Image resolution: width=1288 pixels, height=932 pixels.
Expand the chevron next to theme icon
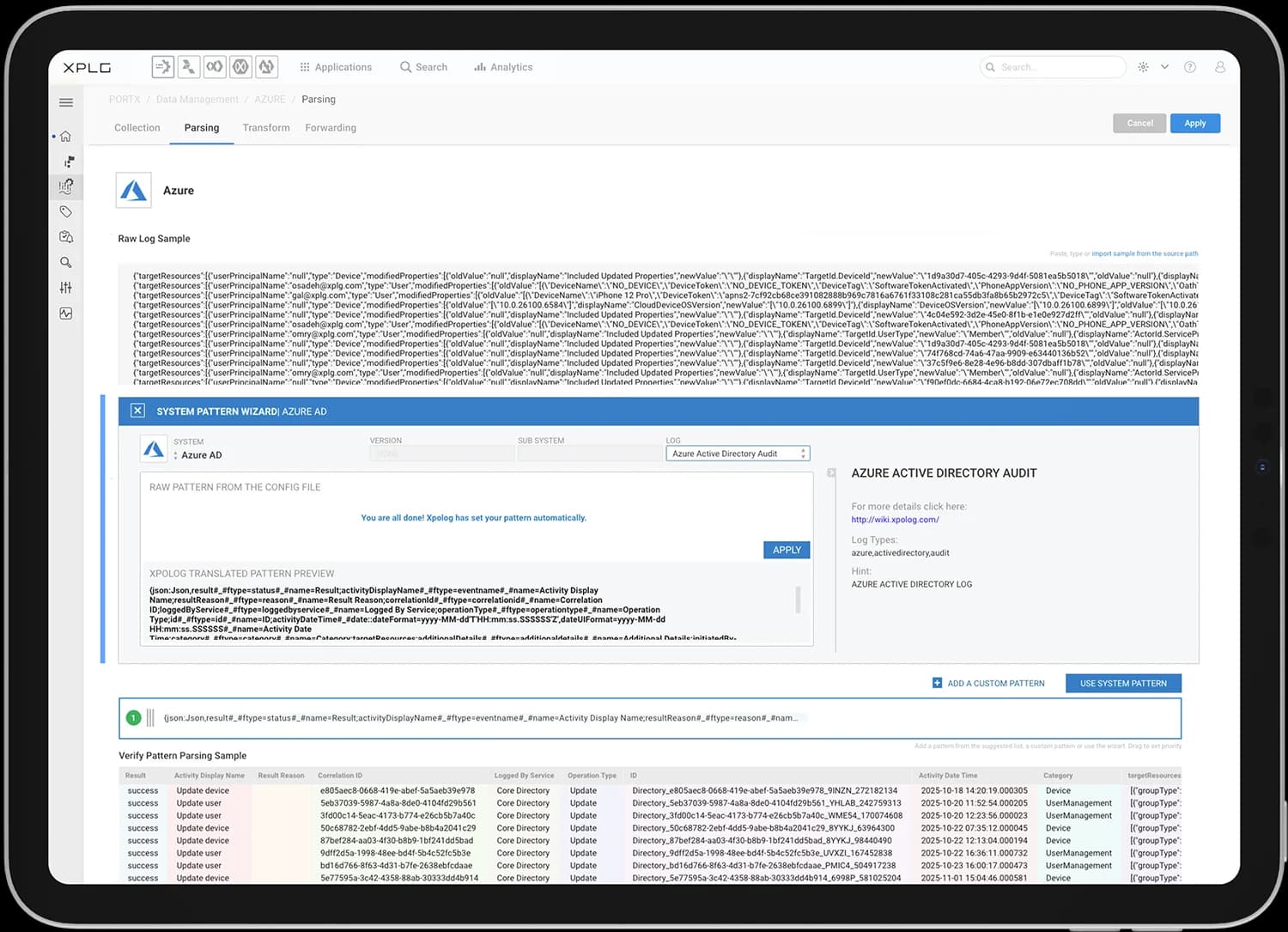pyautogui.click(x=1164, y=67)
